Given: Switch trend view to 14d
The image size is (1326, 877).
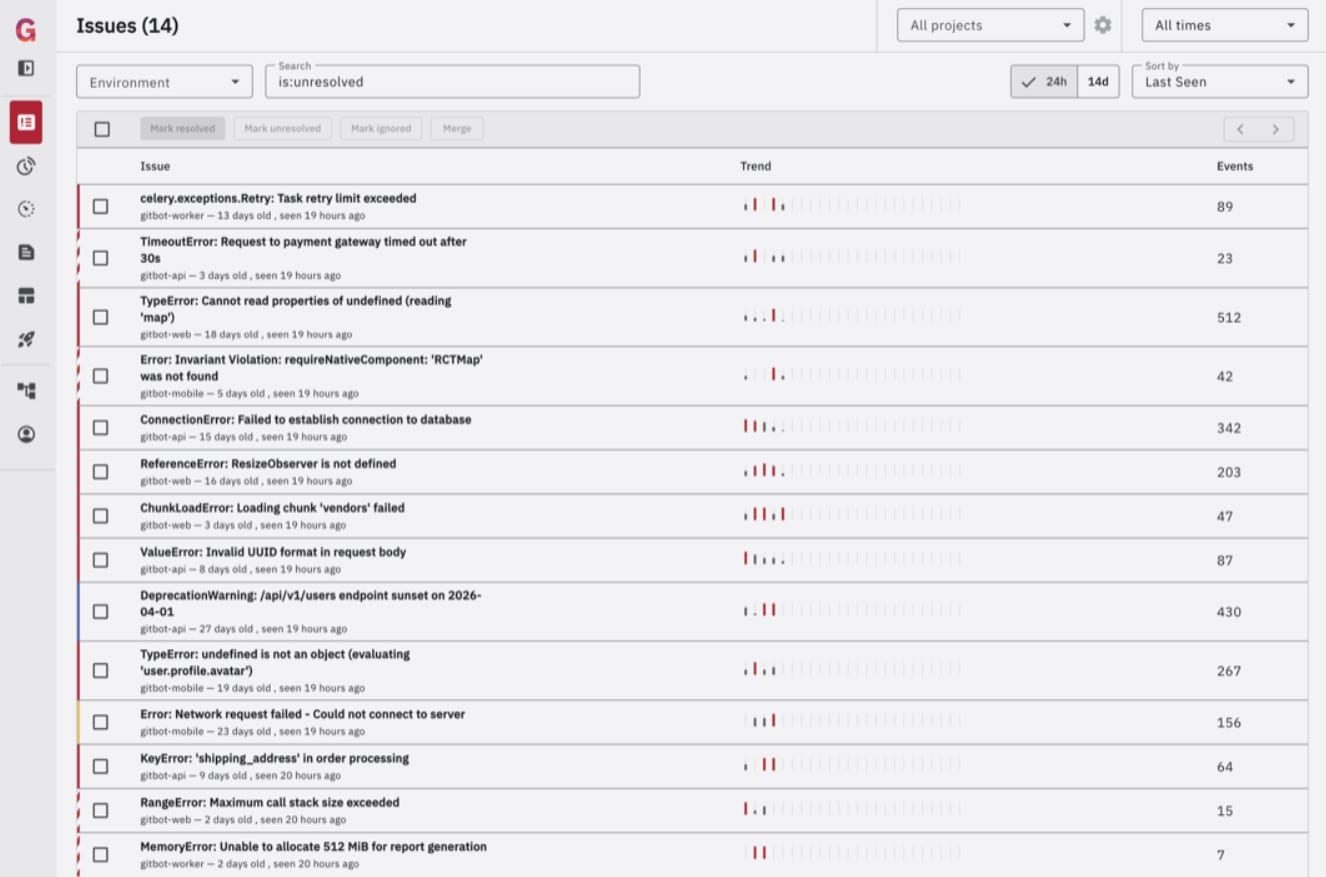Looking at the screenshot, I should pos(1098,82).
